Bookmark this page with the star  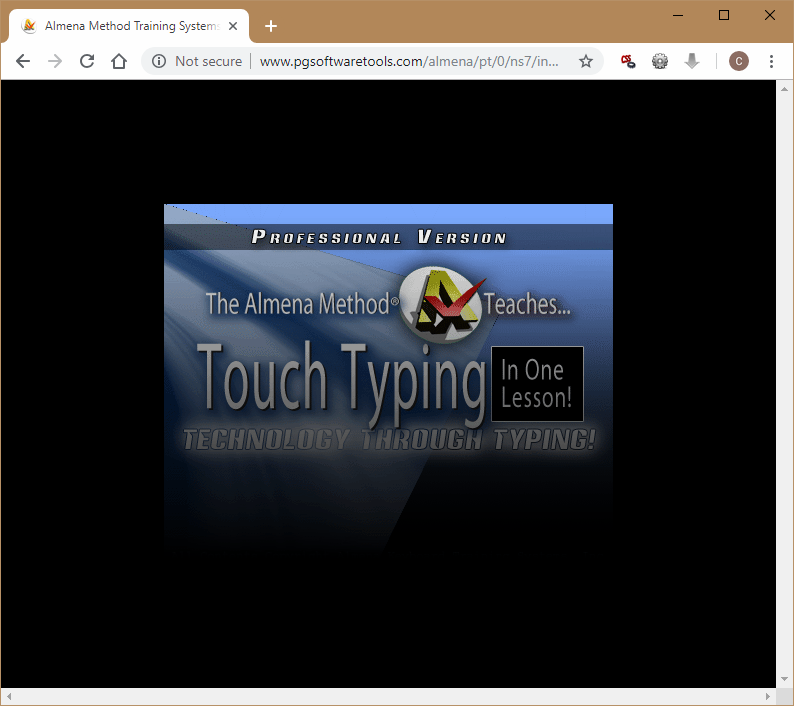(x=586, y=61)
